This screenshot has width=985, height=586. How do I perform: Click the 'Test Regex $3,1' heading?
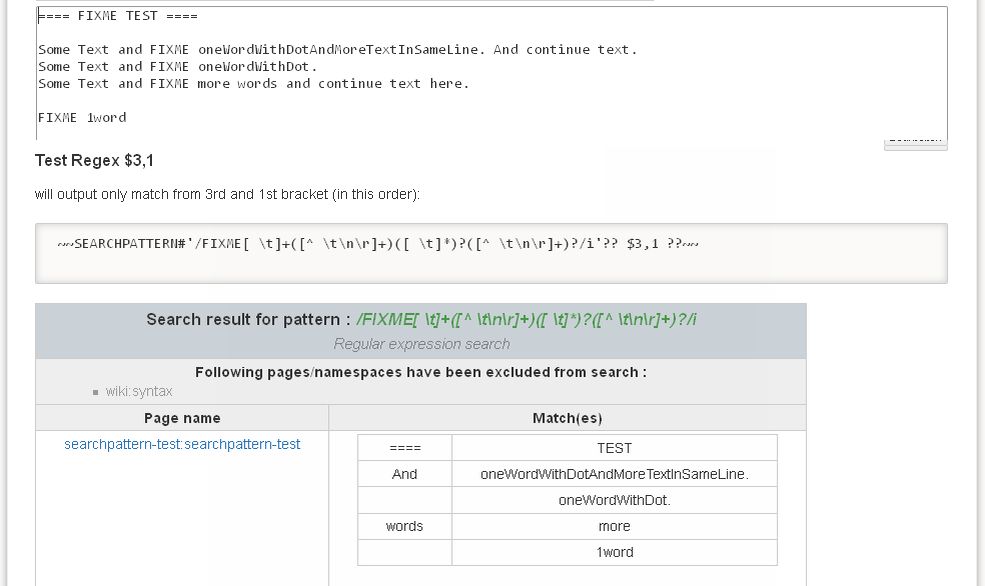coord(94,161)
